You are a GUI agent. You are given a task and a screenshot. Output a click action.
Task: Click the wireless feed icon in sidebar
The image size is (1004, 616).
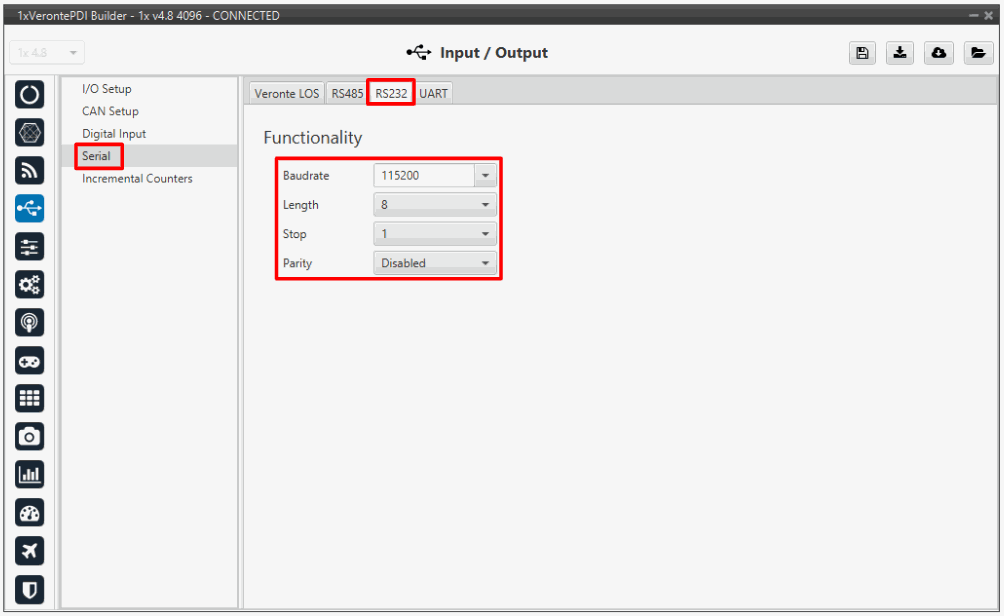click(x=31, y=171)
